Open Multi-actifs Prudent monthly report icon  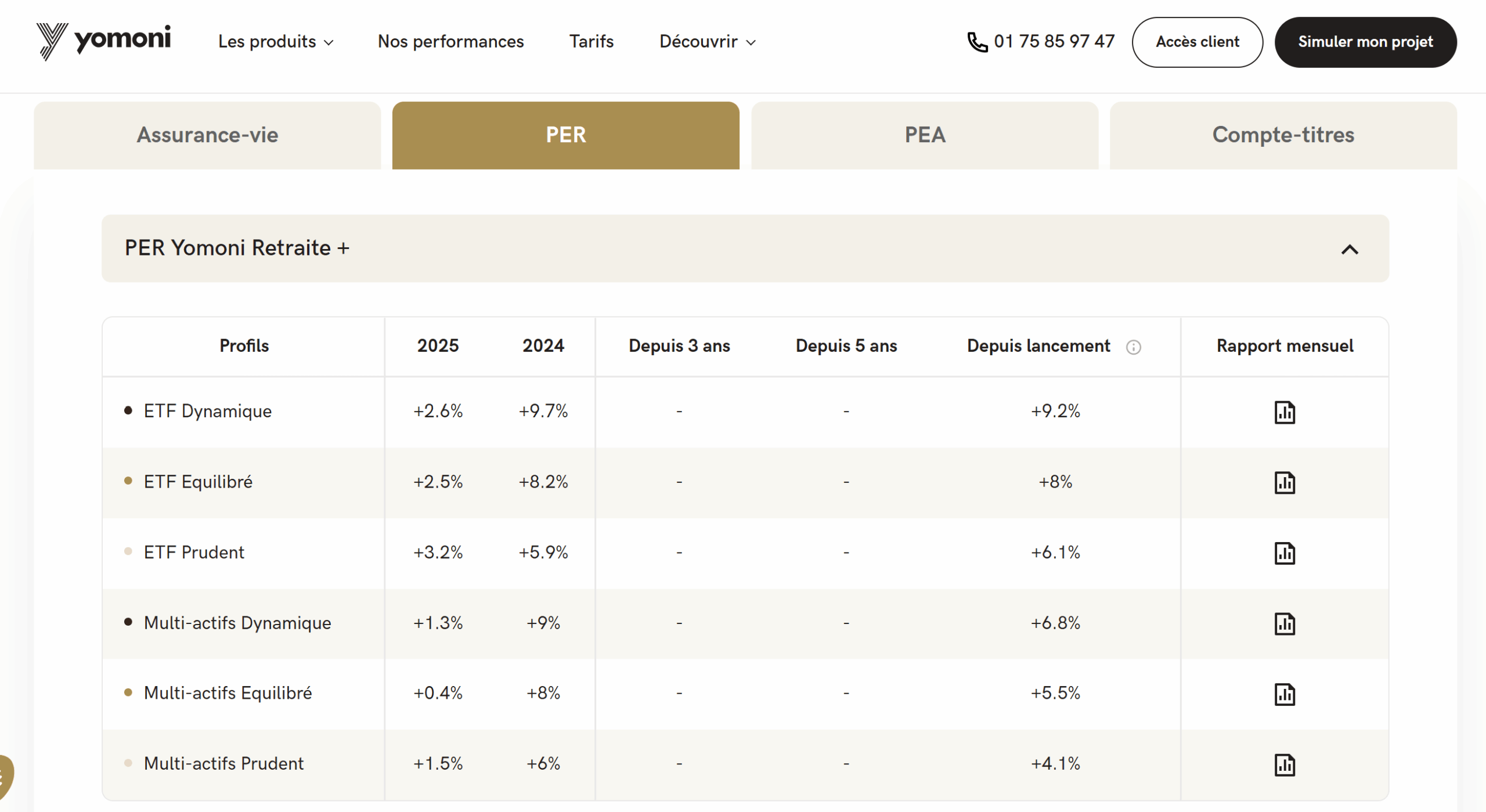pyautogui.click(x=1284, y=764)
